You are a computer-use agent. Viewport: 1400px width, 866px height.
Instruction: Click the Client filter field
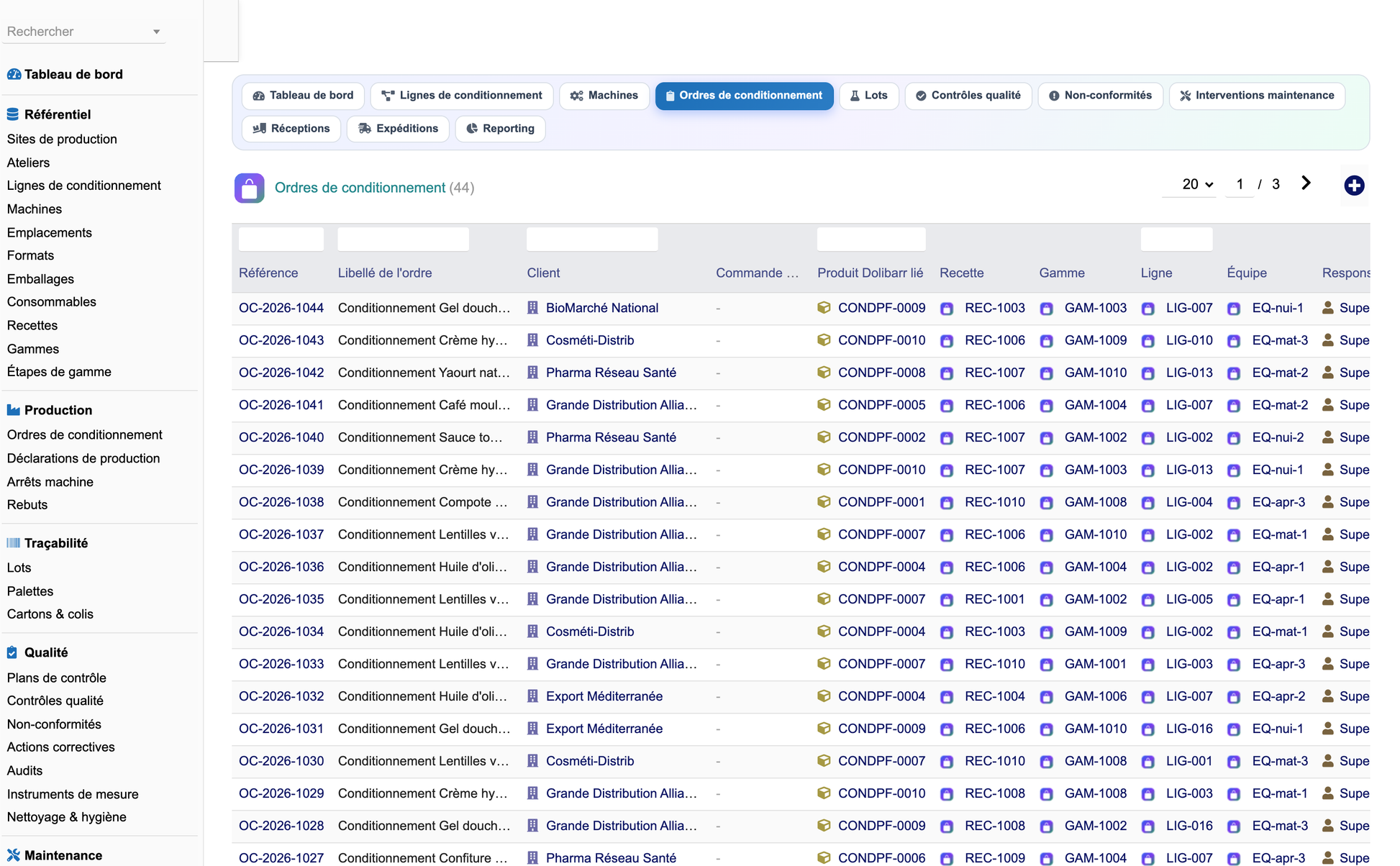[x=592, y=240]
